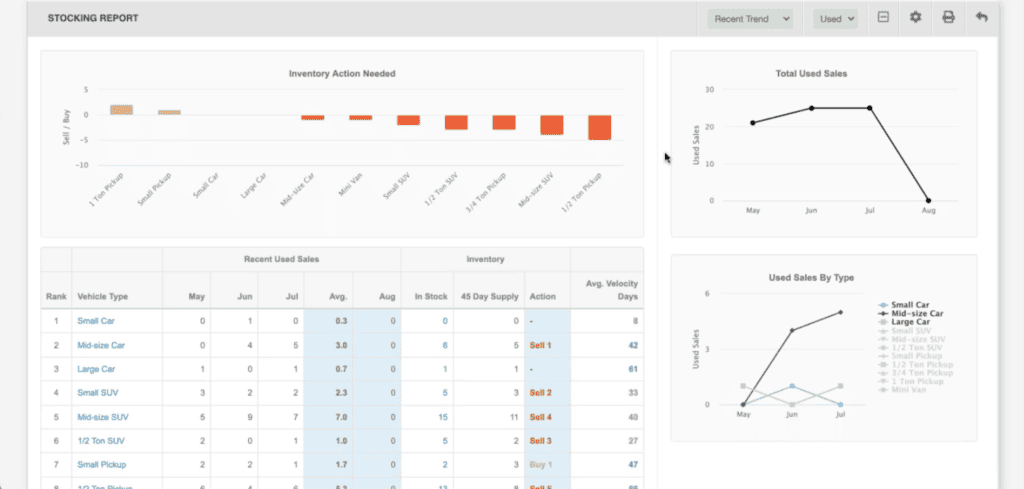Viewport: 1024px width, 489px height.
Task: Open the Mid-size SUV vehicle type link
Action: tap(103, 417)
